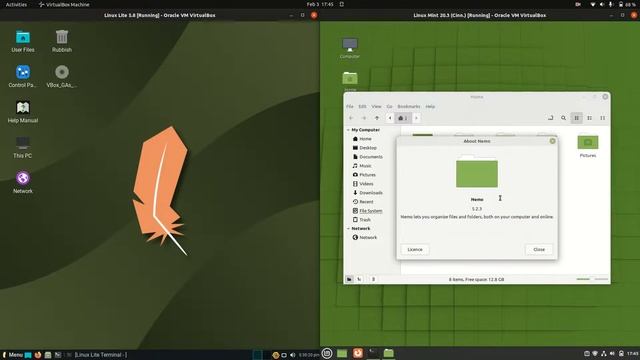The image size is (640, 360).
Task: Open the Help menu in Nemo
Action: pyautogui.click(x=430, y=107)
